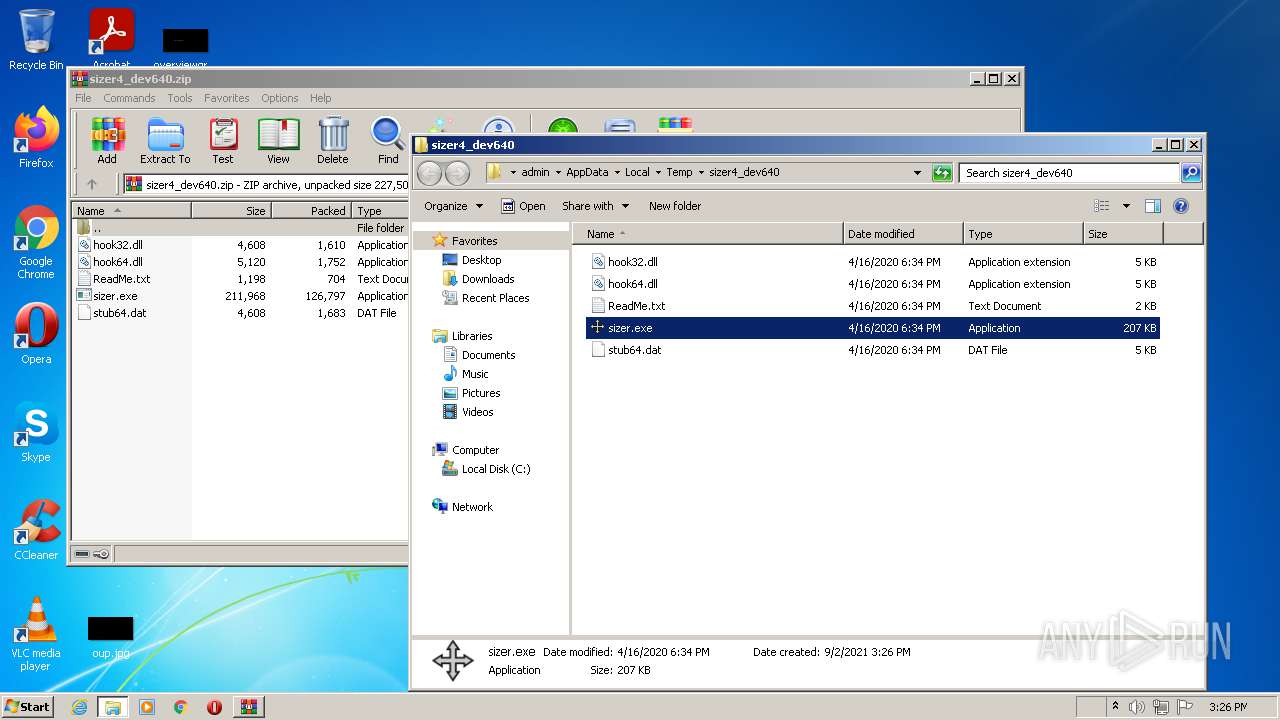This screenshot has height=720, width=1280.
Task: Open the Favorites menu in WinRAR
Action: [x=227, y=98]
